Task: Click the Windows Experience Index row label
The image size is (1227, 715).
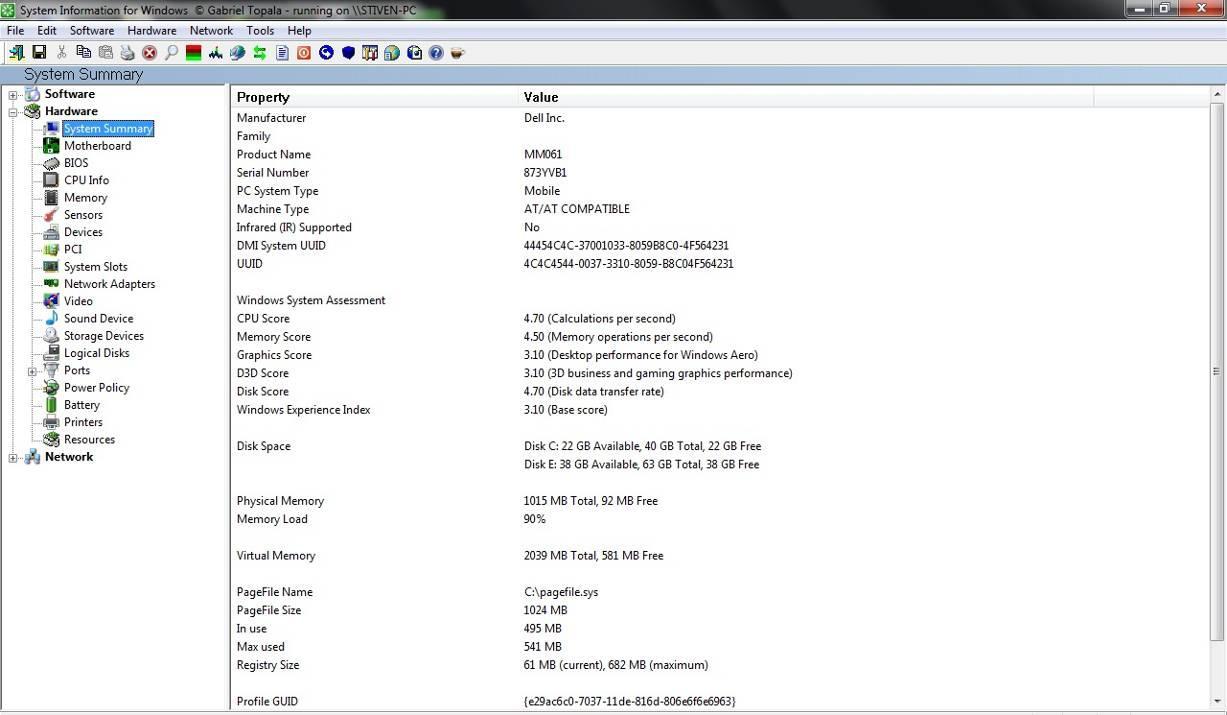Action: [303, 410]
